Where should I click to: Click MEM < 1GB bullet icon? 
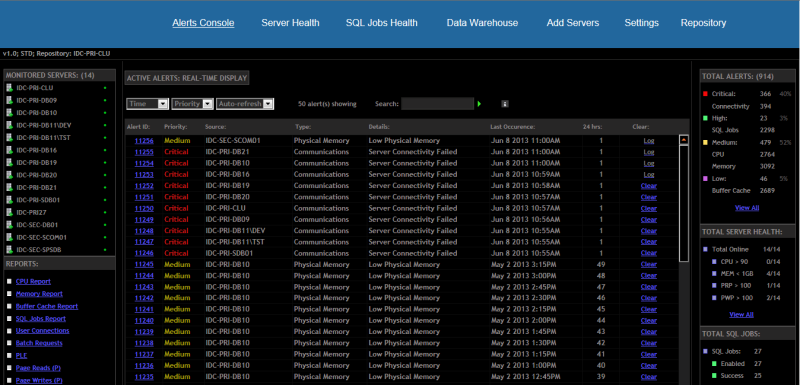point(714,274)
